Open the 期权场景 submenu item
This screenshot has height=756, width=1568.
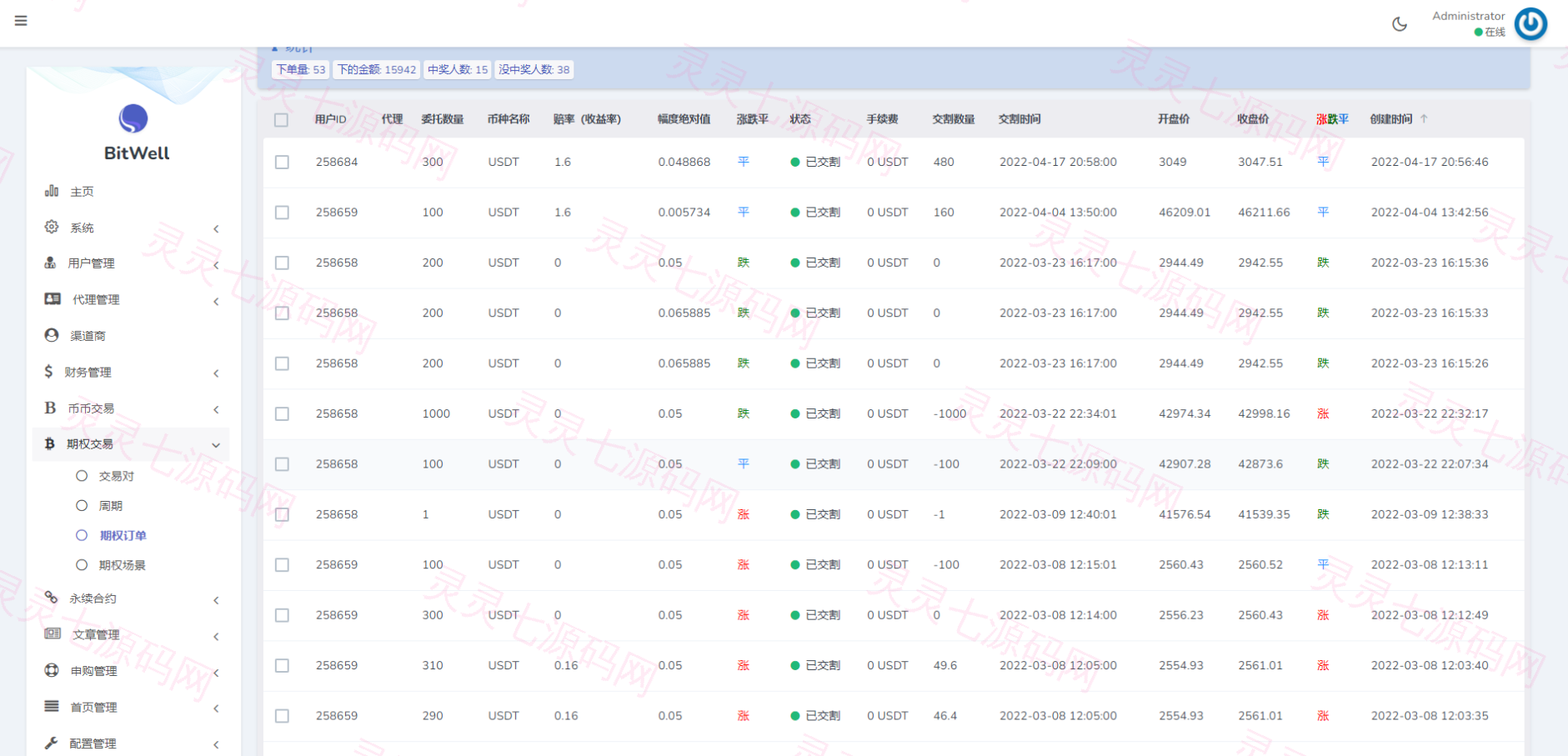pyautogui.click(x=123, y=565)
